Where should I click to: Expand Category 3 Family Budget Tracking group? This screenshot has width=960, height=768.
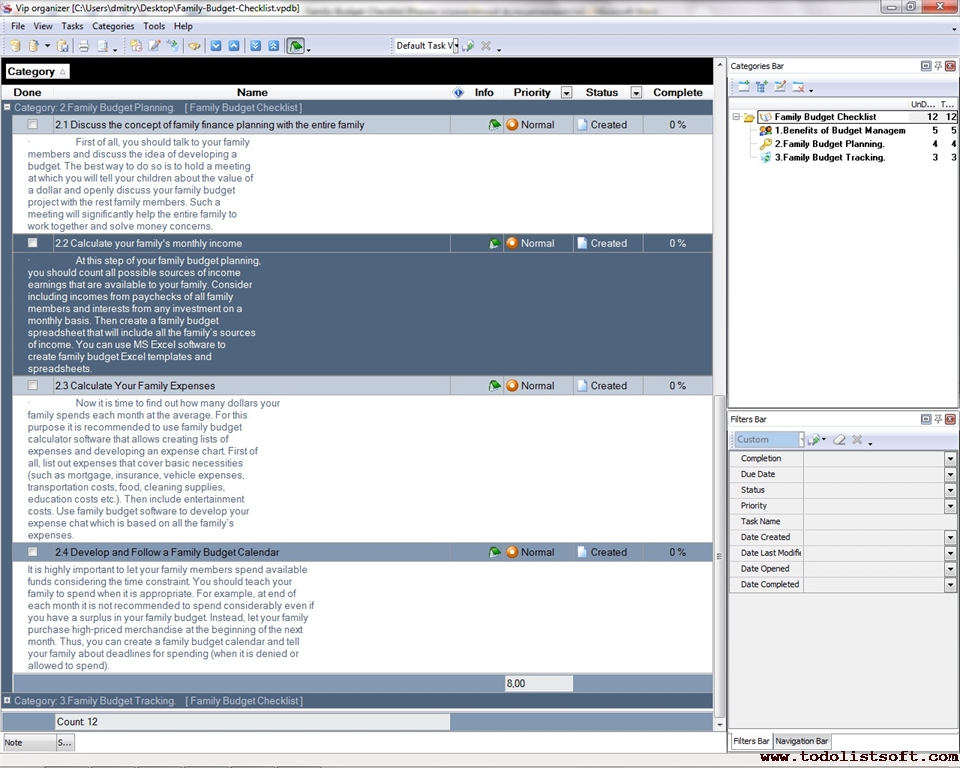pyautogui.click(x=7, y=701)
